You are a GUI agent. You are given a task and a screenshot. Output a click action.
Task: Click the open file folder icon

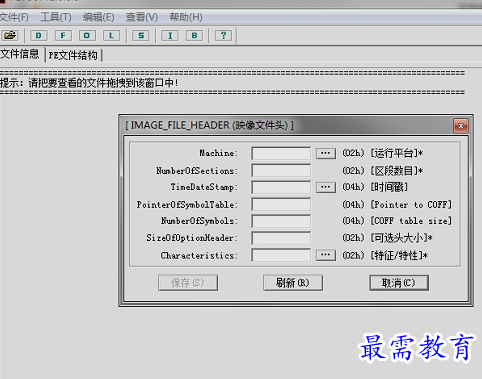pos(10,35)
